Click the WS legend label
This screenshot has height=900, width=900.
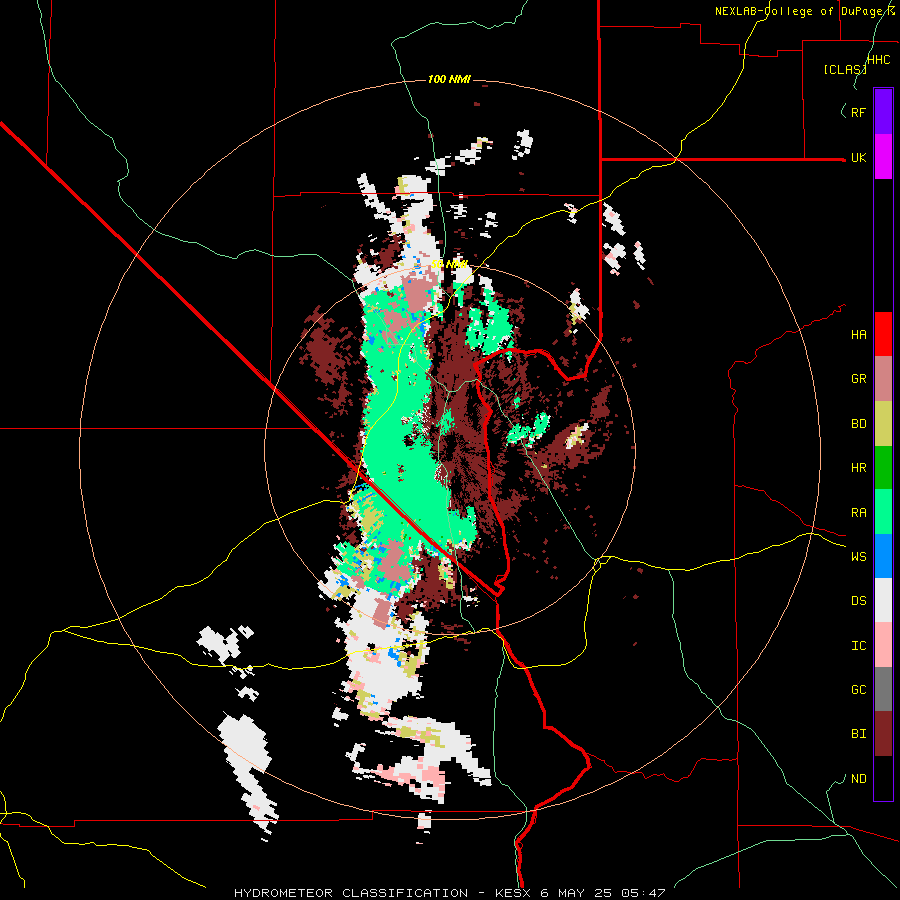(x=858, y=556)
